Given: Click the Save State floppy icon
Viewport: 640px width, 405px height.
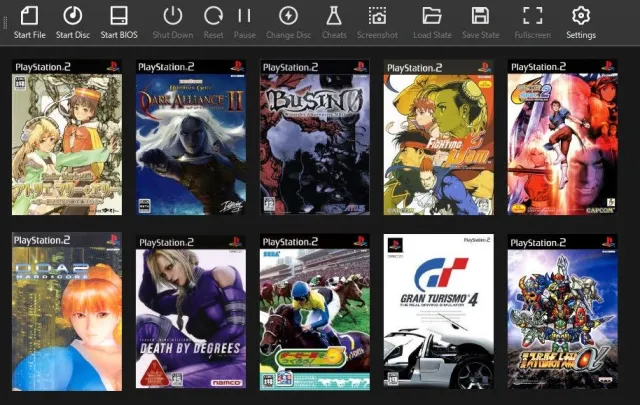Looking at the screenshot, I should point(480,16).
